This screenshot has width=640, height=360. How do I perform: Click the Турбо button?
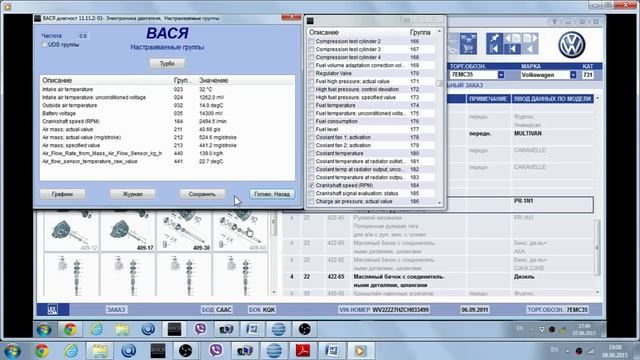pyautogui.click(x=167, y=64)
